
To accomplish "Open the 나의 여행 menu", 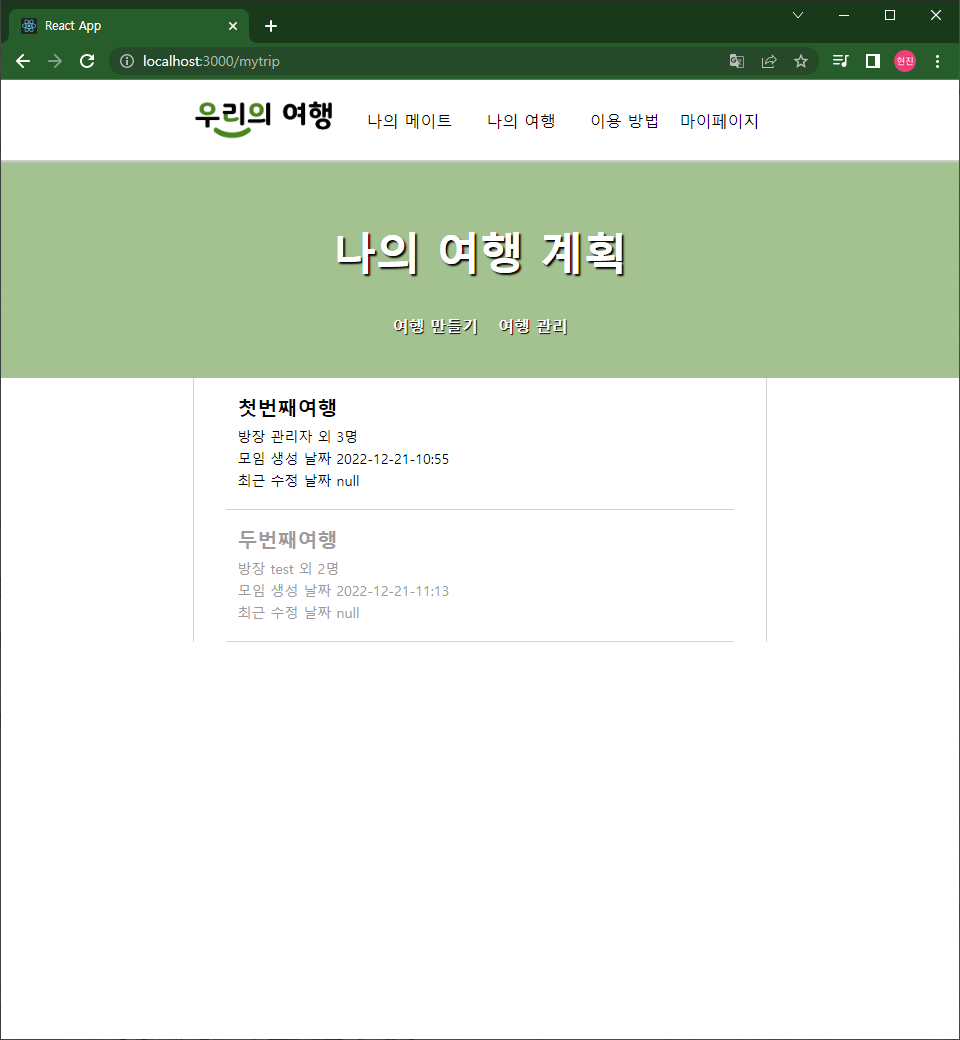I will 521,121.
